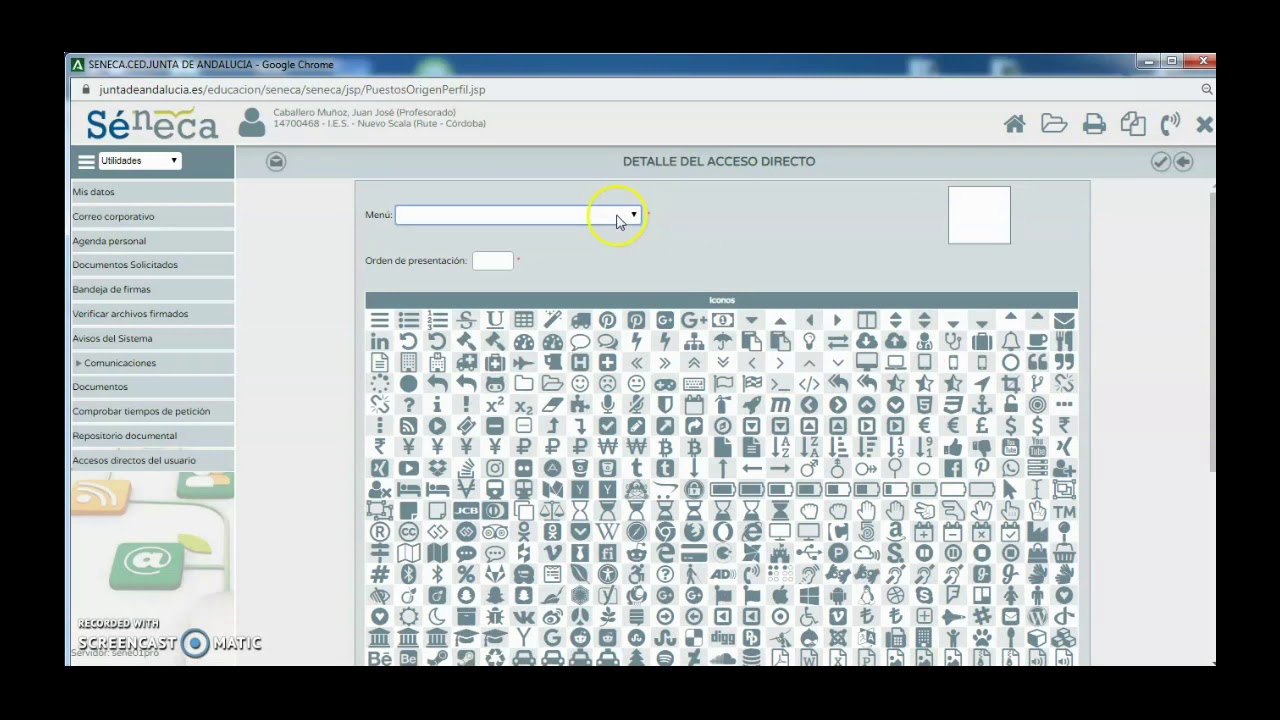
Task: Accept changes with the checkmark button
Action: tap(1160, 161)
